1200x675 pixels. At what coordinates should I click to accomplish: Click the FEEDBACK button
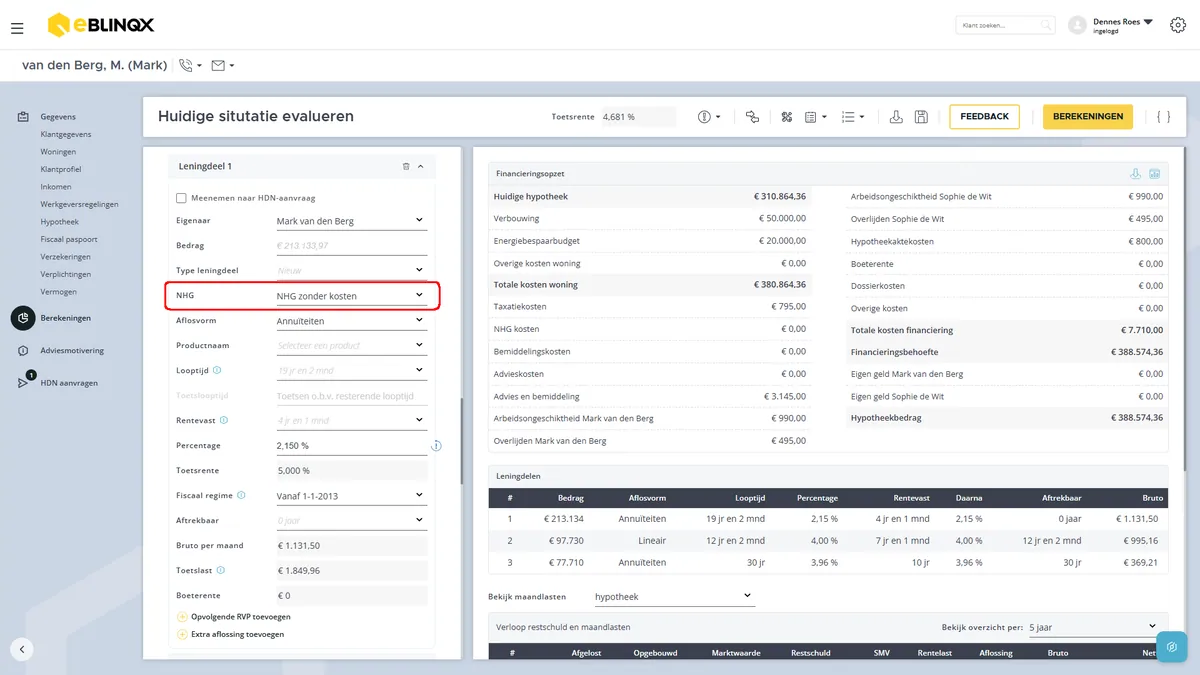click(985, 117)
